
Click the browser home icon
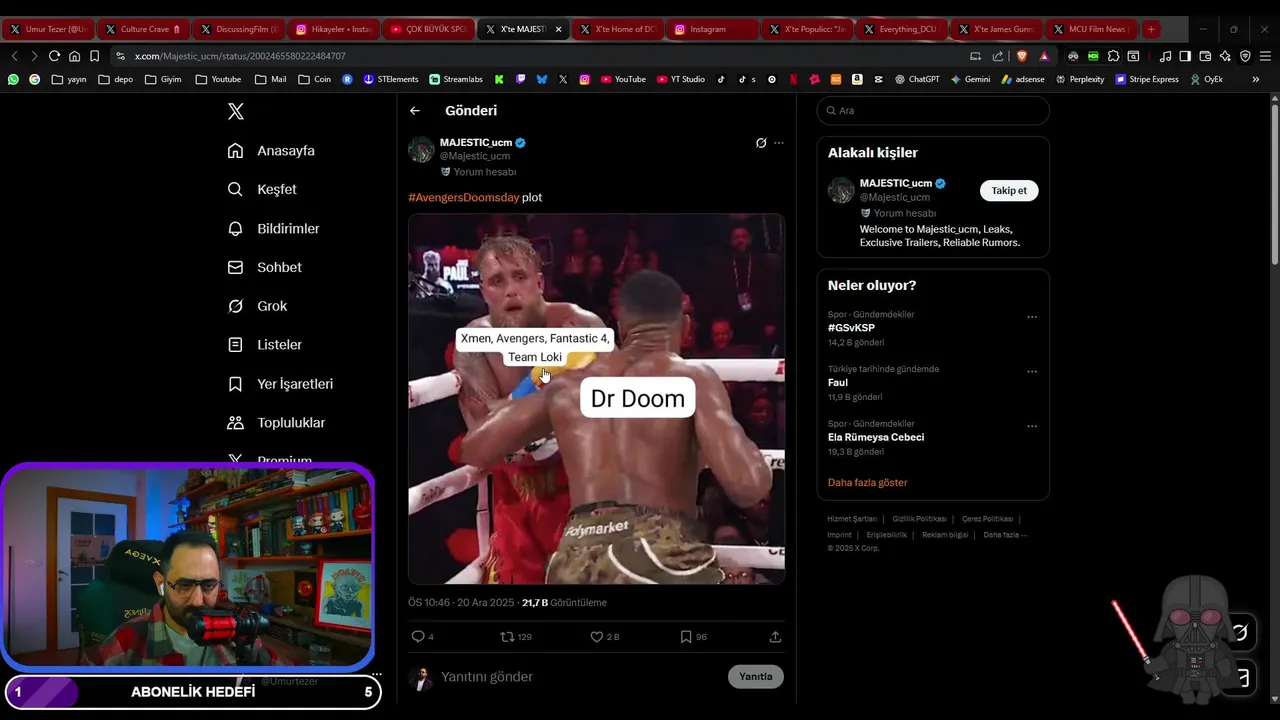click(74, 56)
